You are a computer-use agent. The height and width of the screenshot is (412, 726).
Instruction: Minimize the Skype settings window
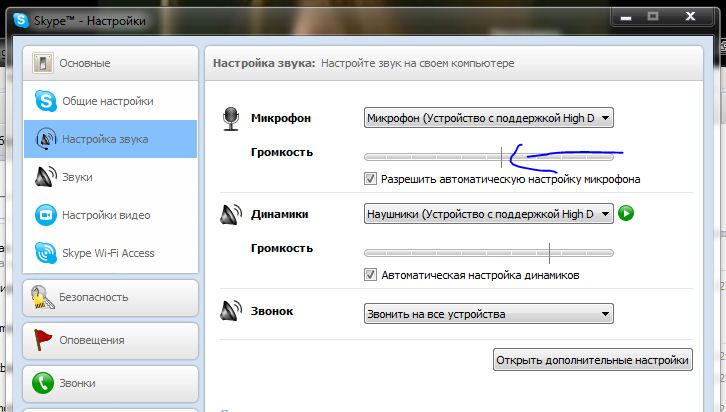point(626,18)
